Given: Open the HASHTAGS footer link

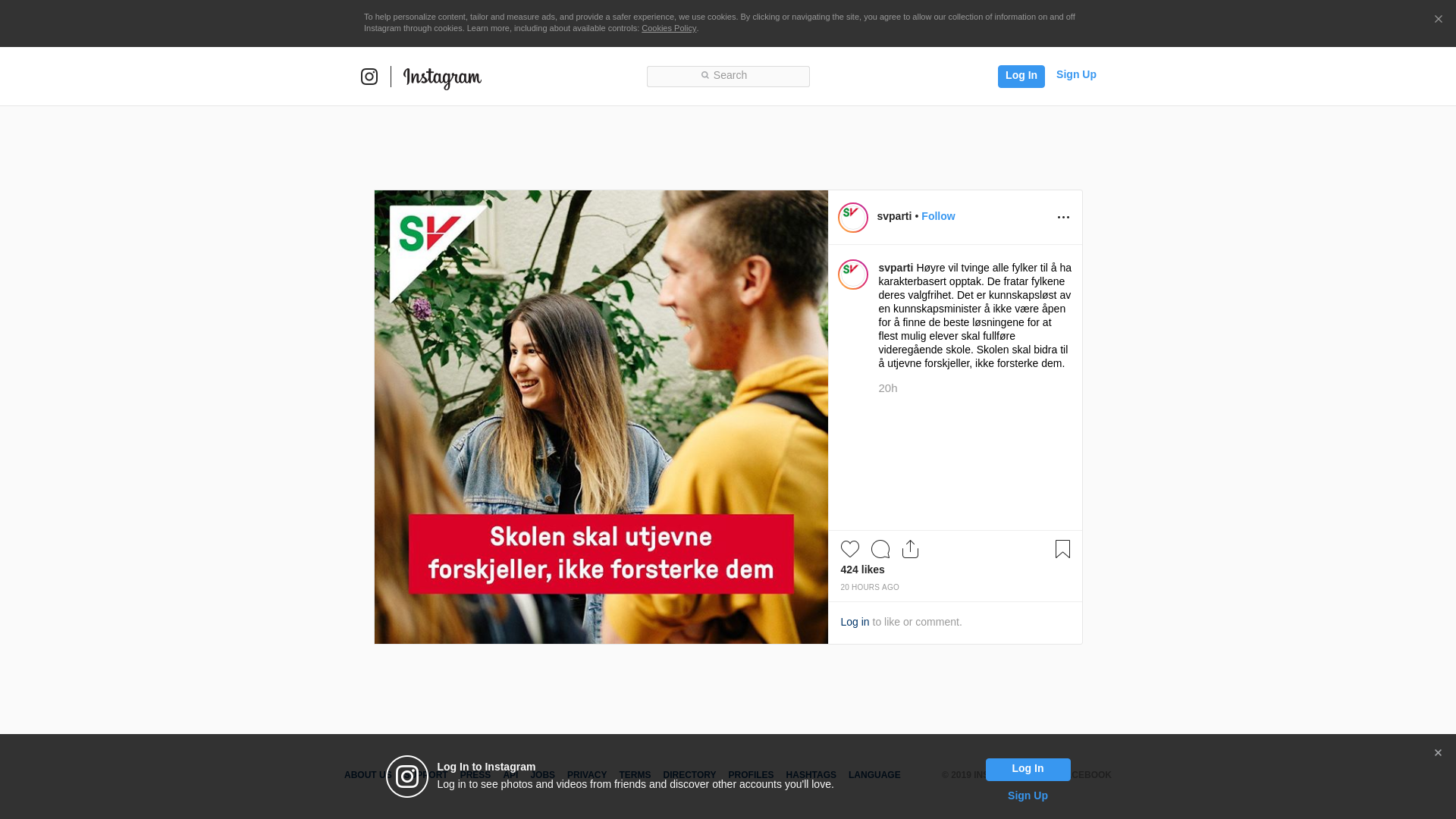Looking at the screenshot, I should (x=811, y=775).
